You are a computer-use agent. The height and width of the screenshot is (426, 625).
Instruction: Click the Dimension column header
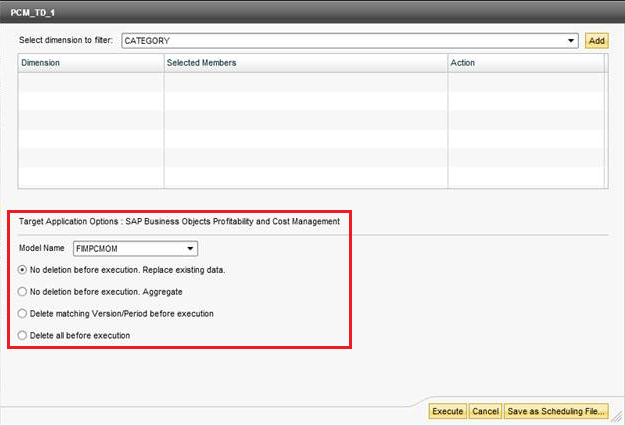coord(91,63)
